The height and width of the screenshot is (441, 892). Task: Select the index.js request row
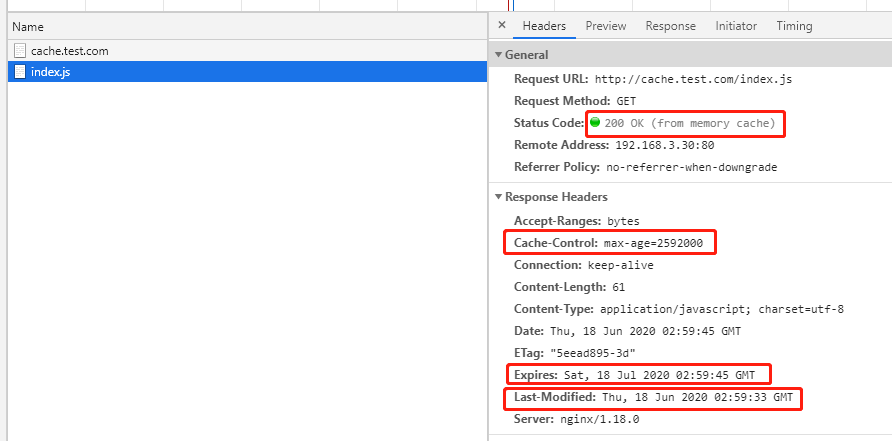click(x=247, y=72)
